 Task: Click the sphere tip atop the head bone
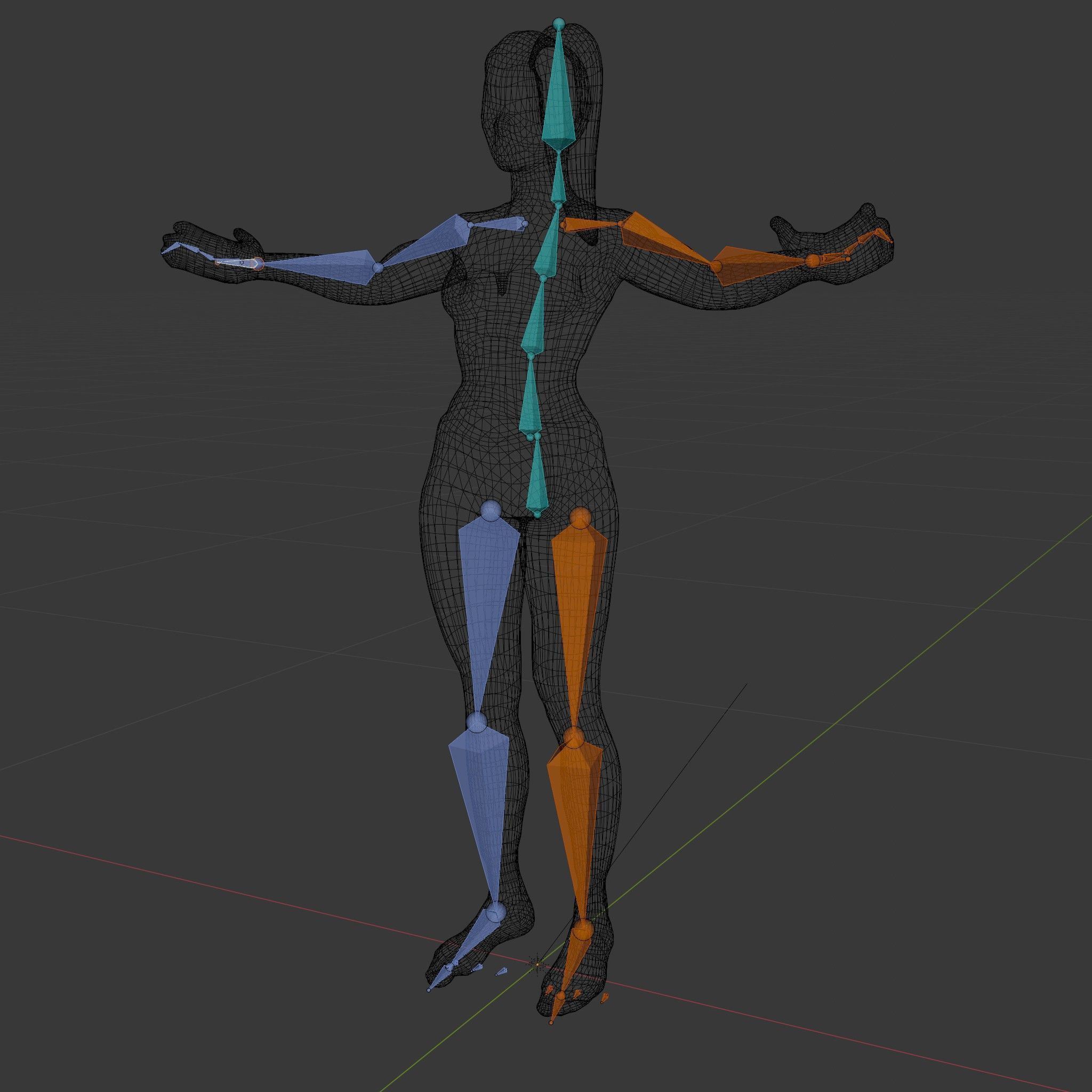coord(558,23)
